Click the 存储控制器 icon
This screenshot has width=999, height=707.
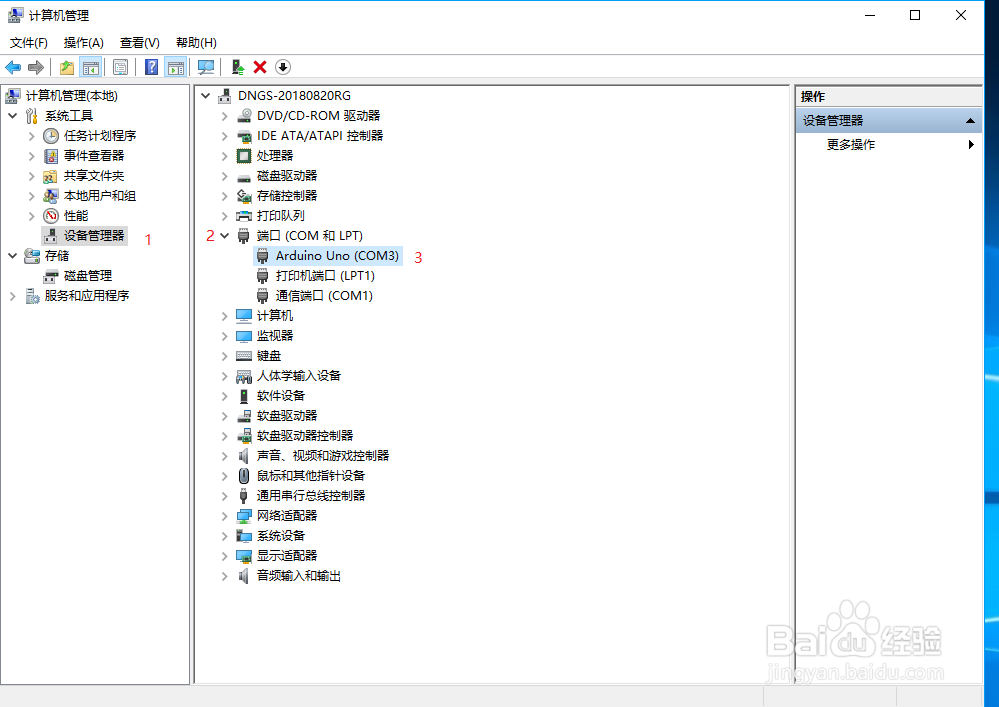(244, 196)
